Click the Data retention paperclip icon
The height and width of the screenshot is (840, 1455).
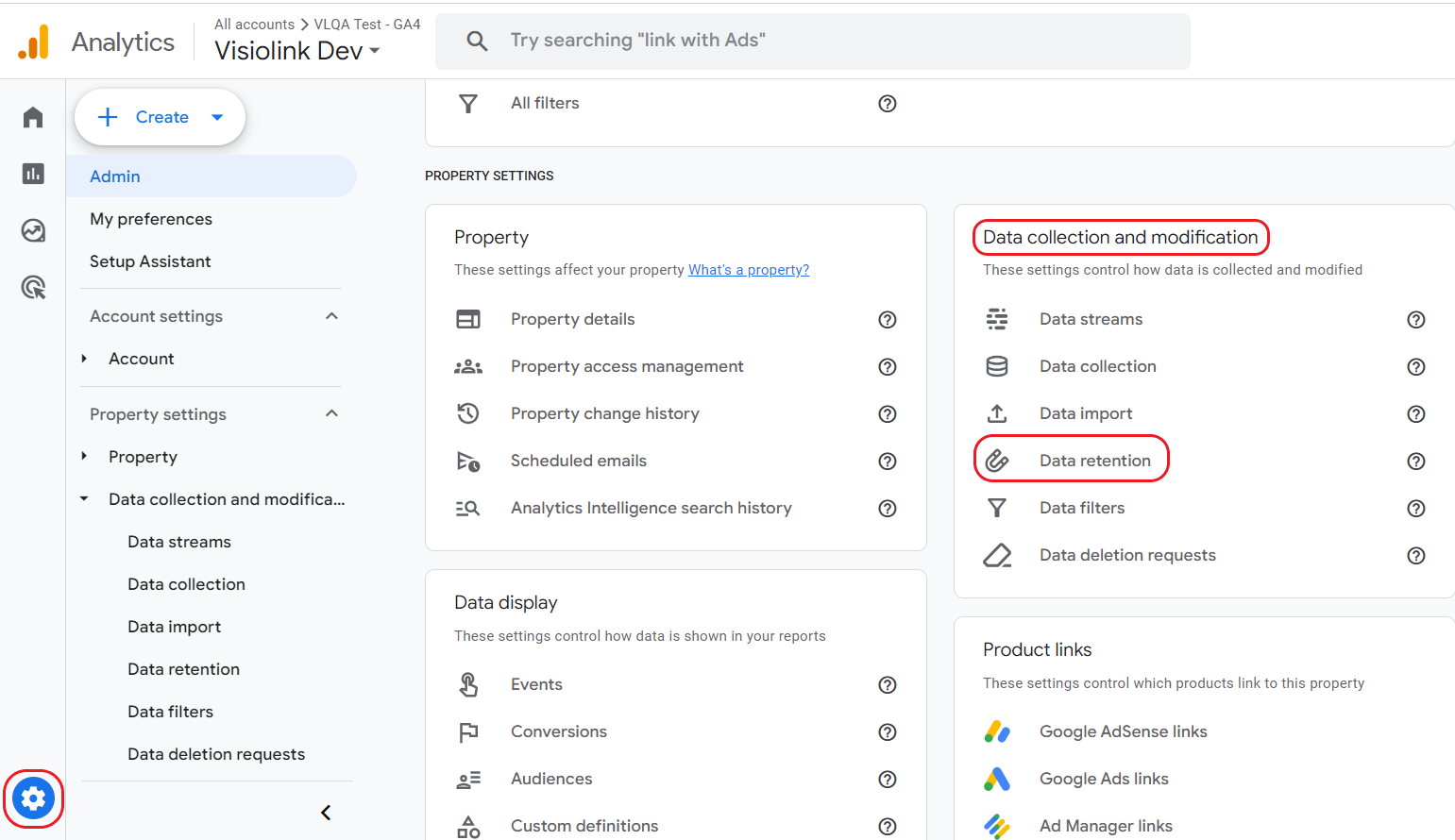pos(997,461)
